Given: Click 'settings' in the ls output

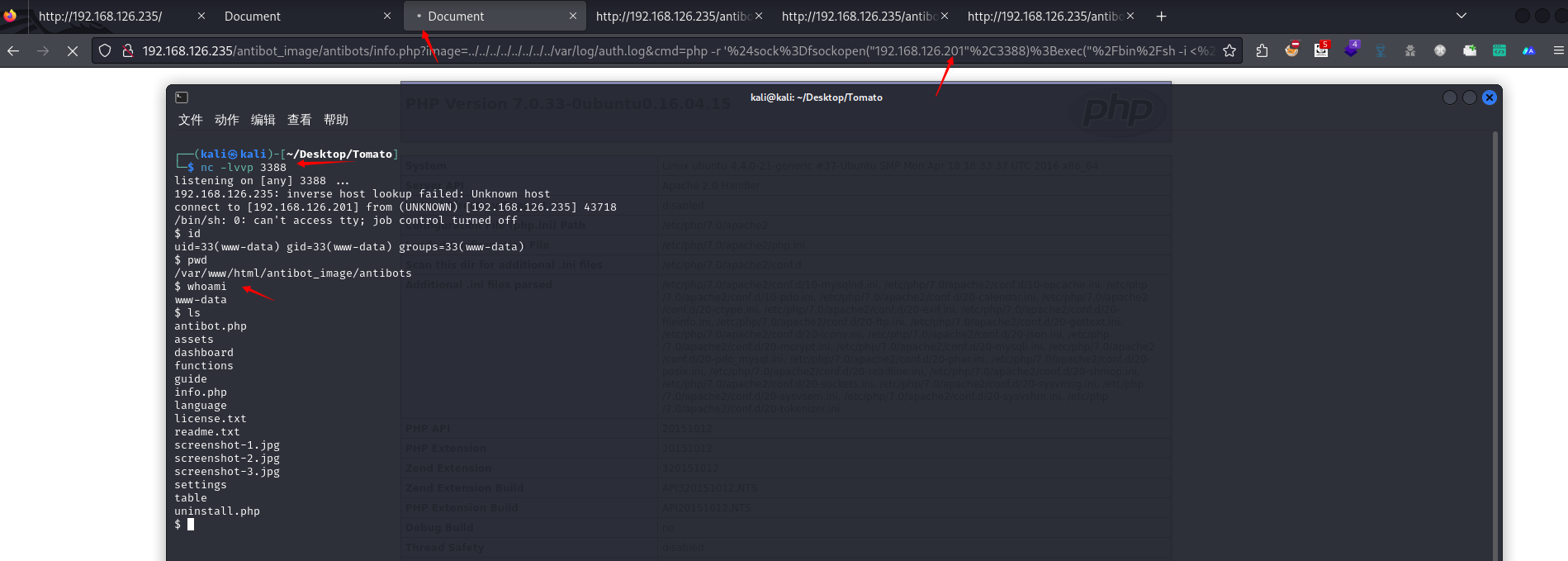Looking at the screenshot, I should [201, 485].
